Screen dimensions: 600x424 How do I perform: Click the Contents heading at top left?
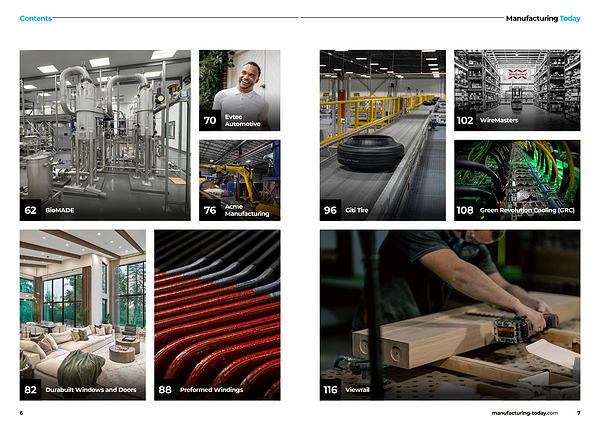pos(36,18)
